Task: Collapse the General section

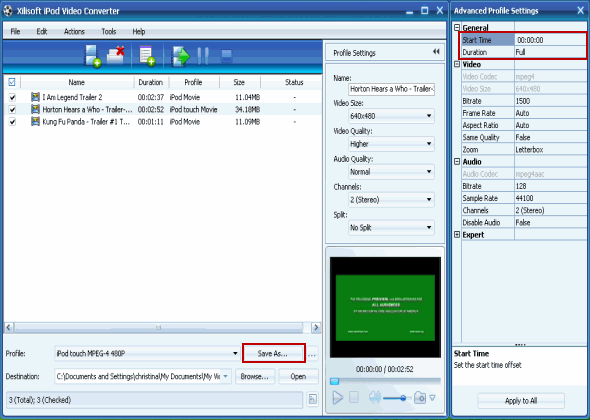Action: pyautogui.click(x=457, y=27)
